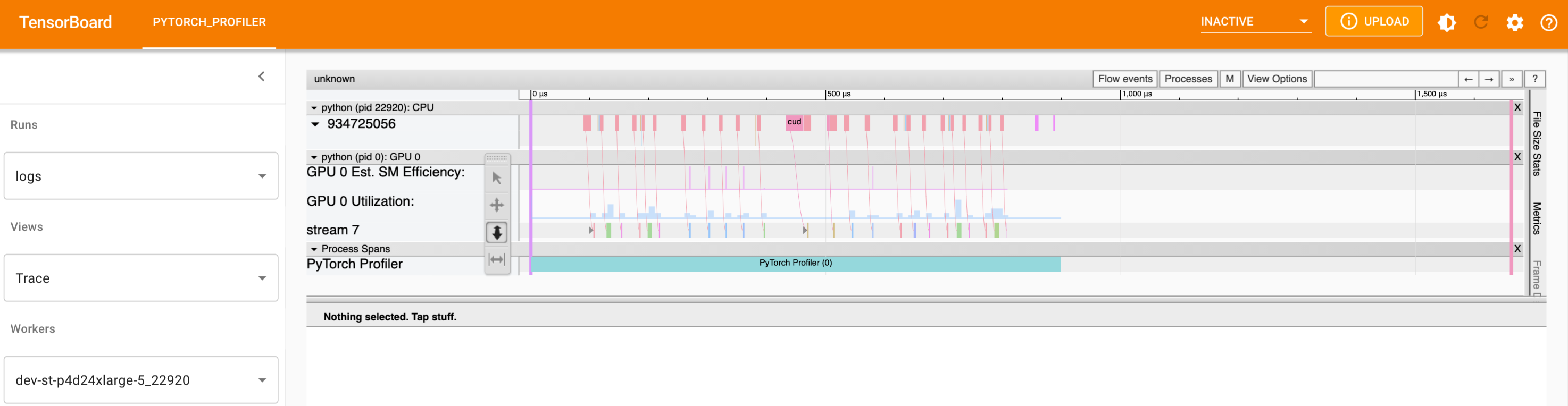Click 'GPU 0 Utilization:' track label
Screen dimensions: 1568x406
coord(360,201)
